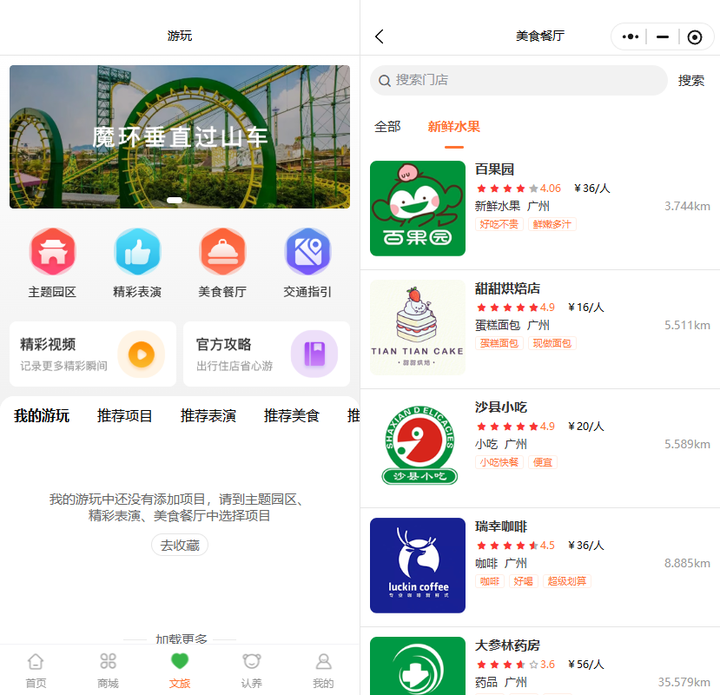Open luckin coffee store logo
This screenshot has height=695, width=720.
click(x=417, y=565)
